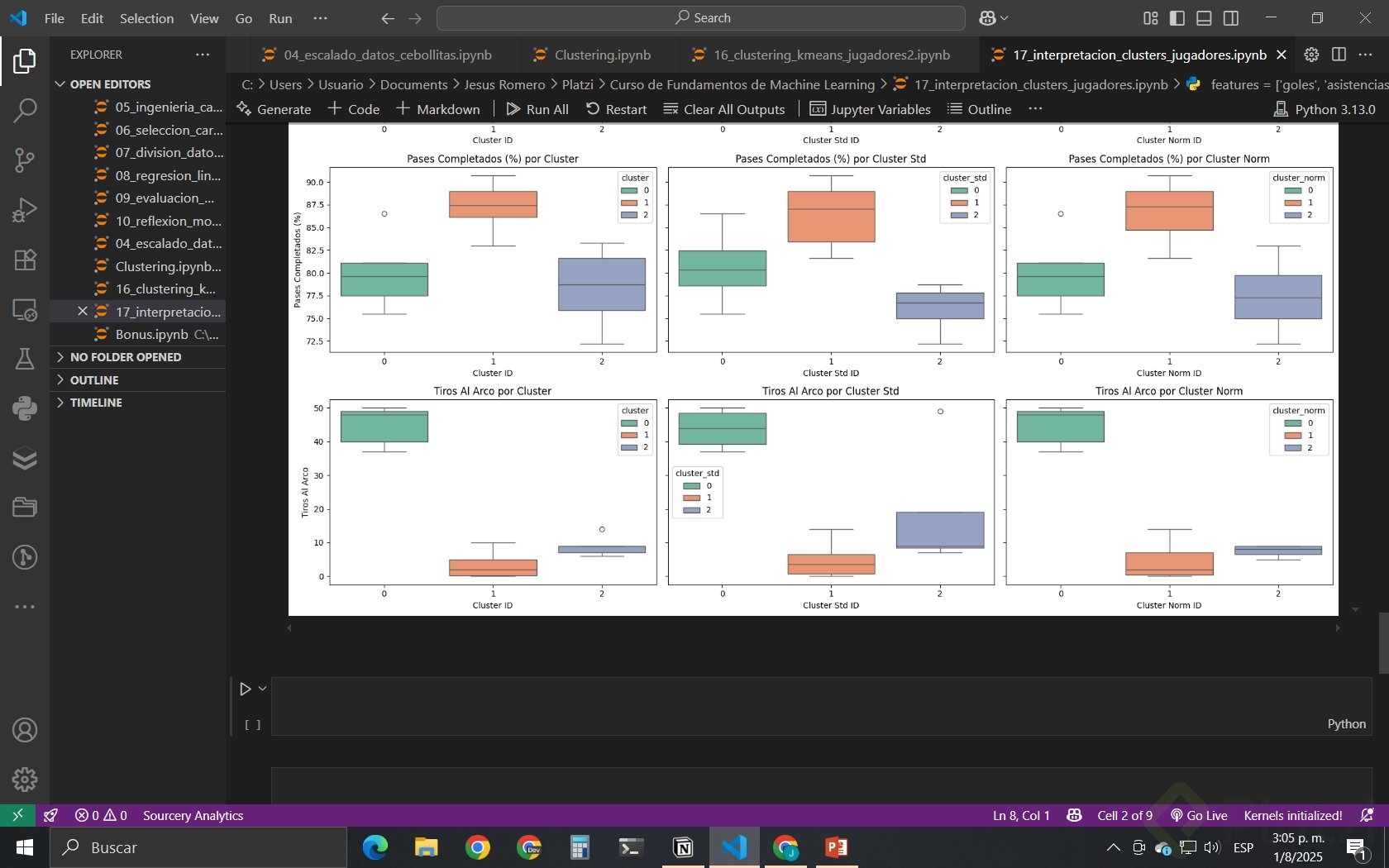Open Jupyter Variables panel
The width and height of the screenshot is (1389, 868).
870,109
